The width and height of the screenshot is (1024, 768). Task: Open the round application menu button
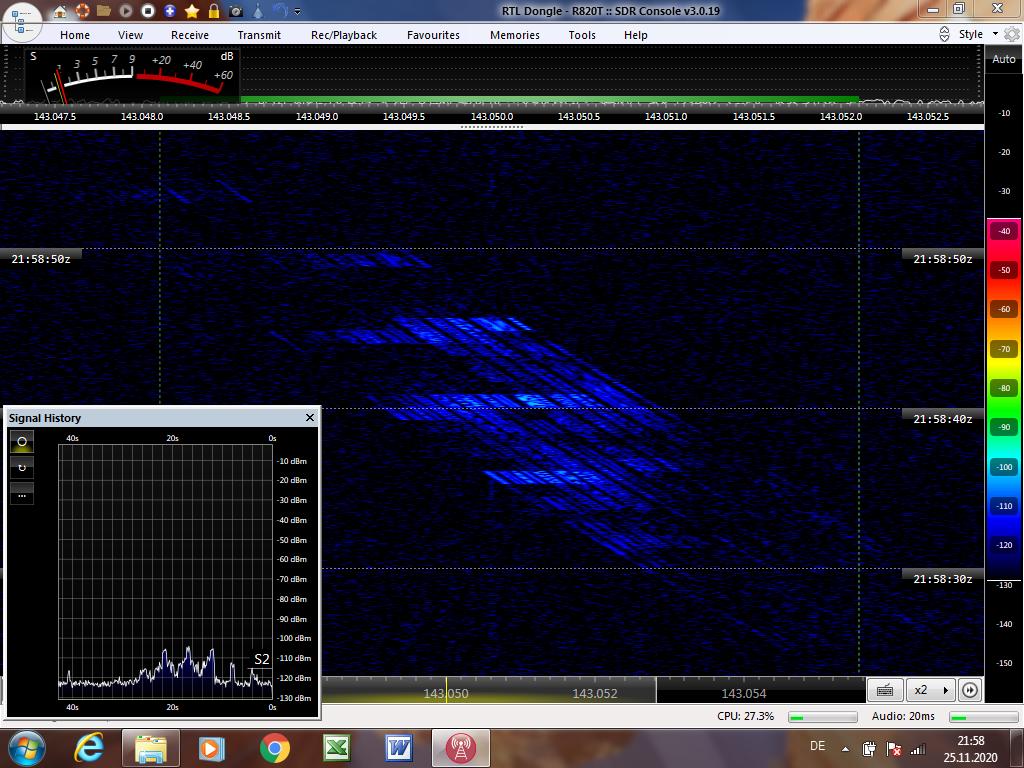click(23, 20)
